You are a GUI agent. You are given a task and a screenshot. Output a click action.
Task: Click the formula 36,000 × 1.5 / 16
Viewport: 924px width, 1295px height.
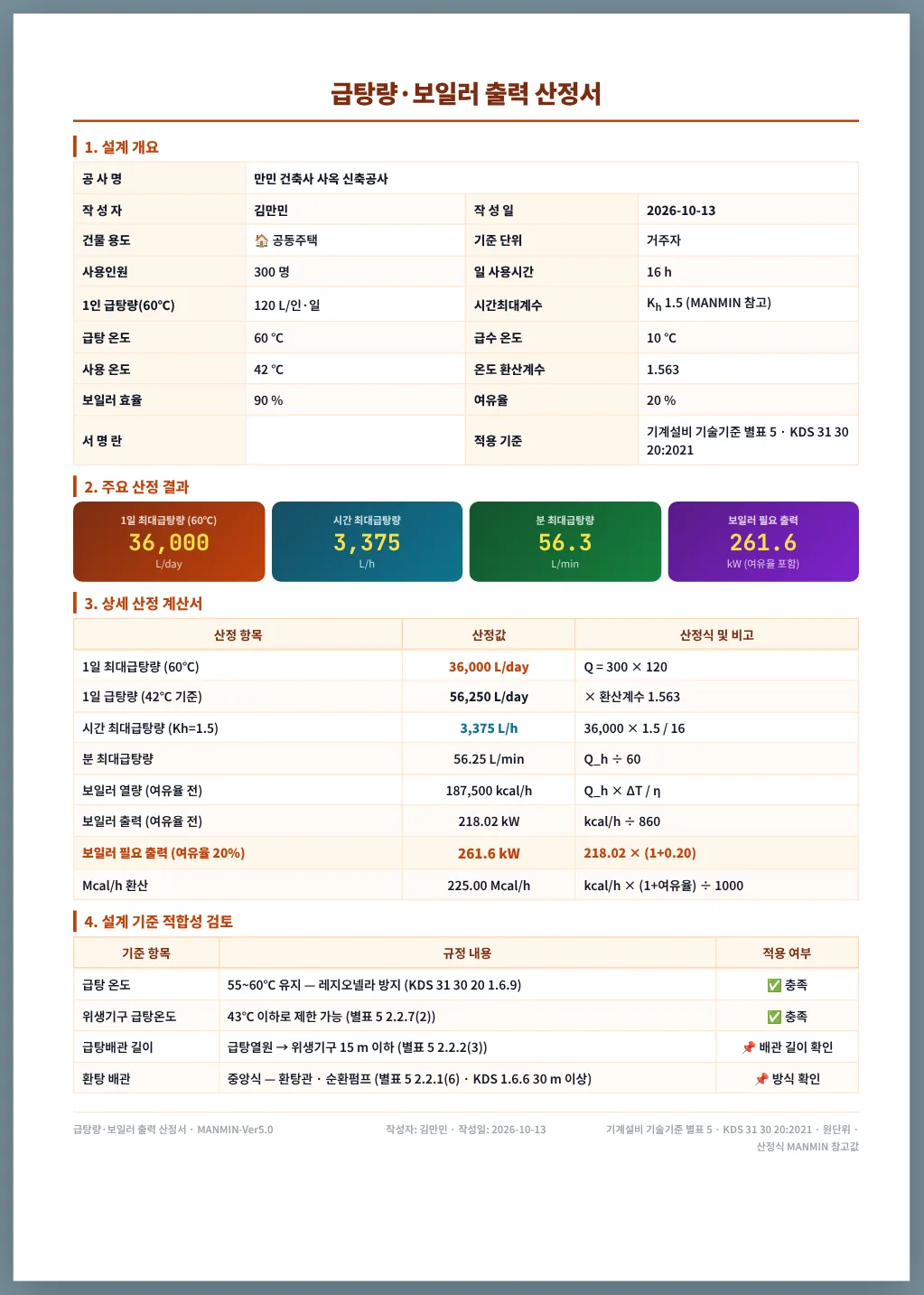[x=634, y=728]
